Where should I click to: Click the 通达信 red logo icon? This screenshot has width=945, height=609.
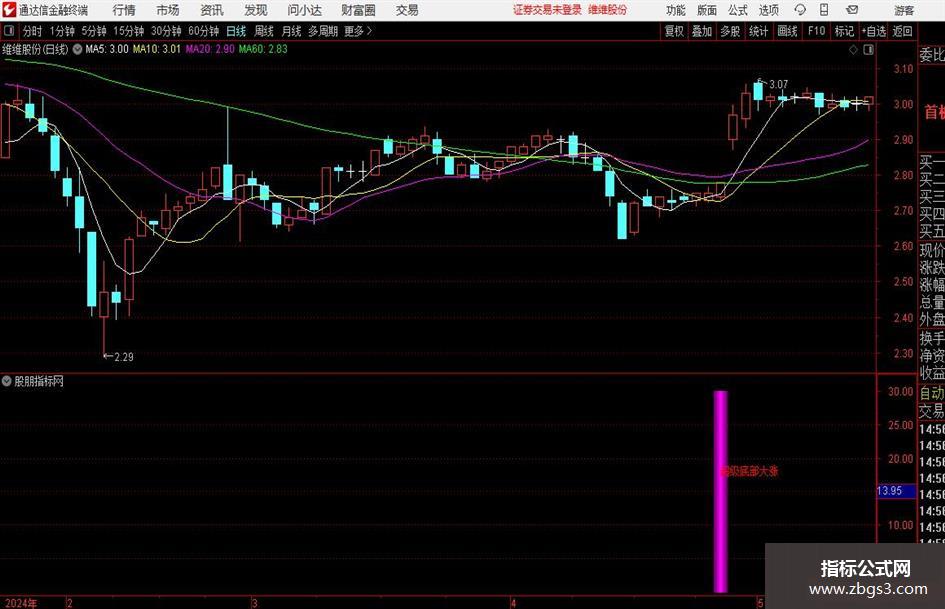coord(9,10)
